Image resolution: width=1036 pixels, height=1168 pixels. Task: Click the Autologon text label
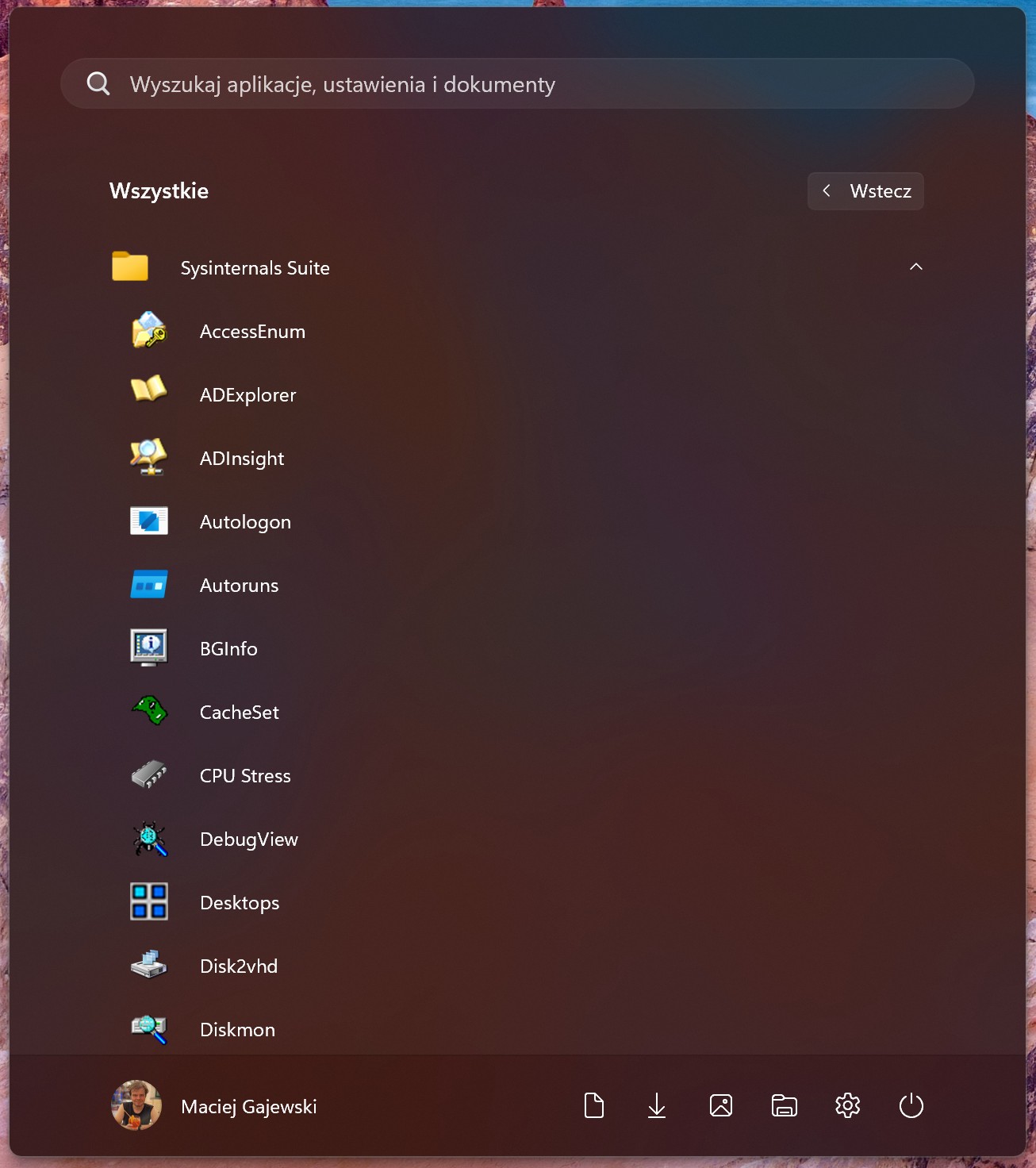[x=245, y=522]
